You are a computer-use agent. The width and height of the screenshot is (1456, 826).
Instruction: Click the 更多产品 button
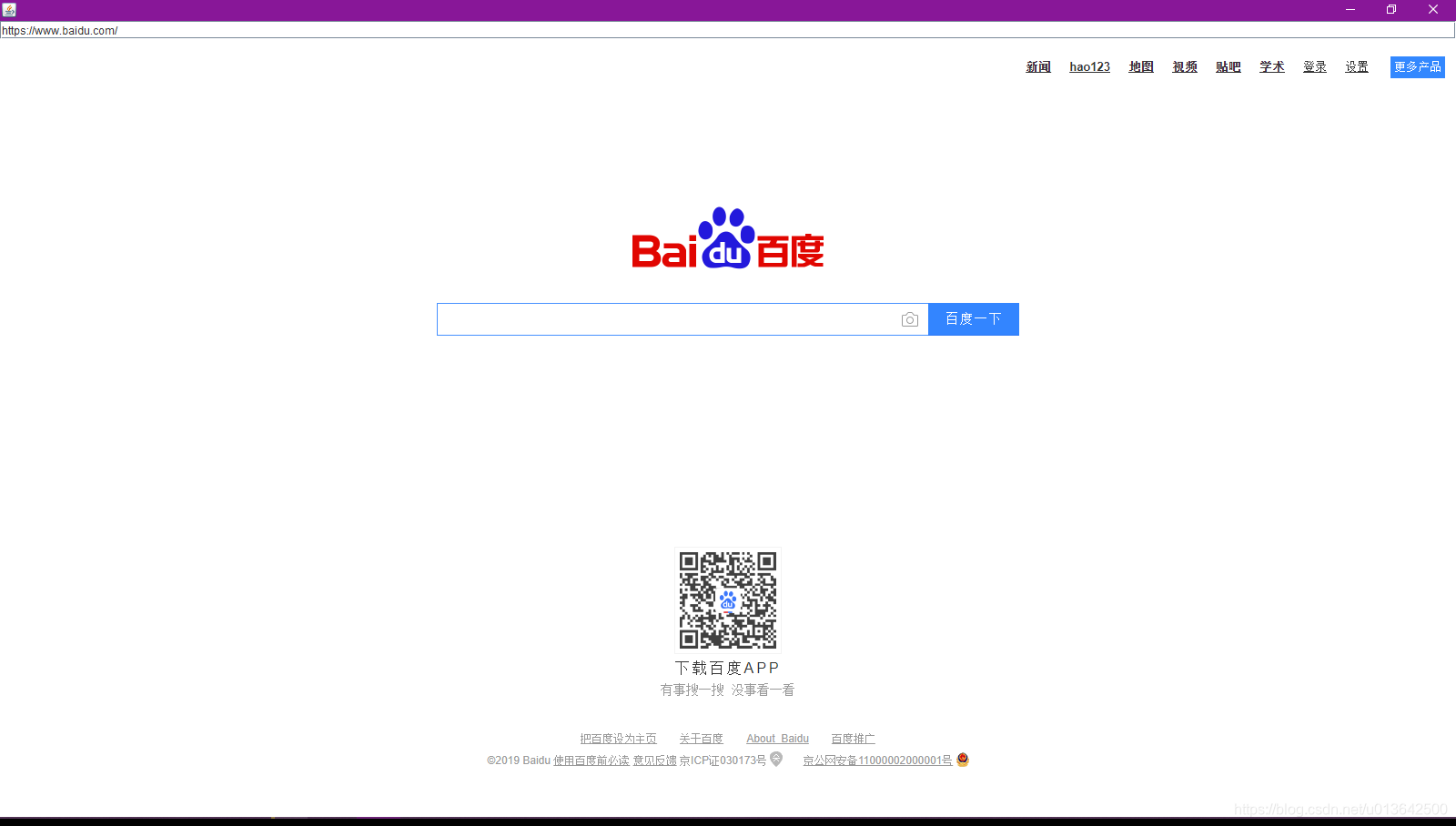click(x=1416, y=66)
